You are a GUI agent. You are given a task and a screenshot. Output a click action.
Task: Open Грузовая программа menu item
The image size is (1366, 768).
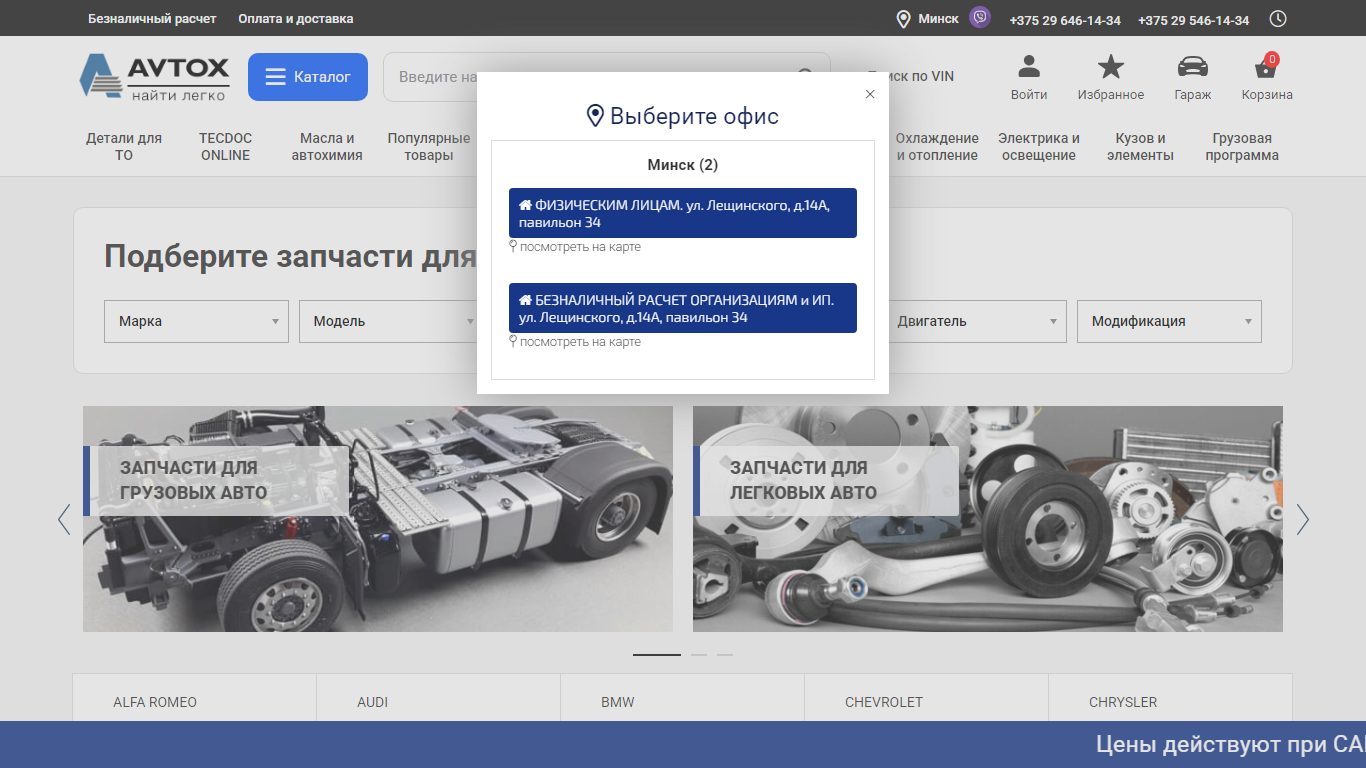[1242, 147]
